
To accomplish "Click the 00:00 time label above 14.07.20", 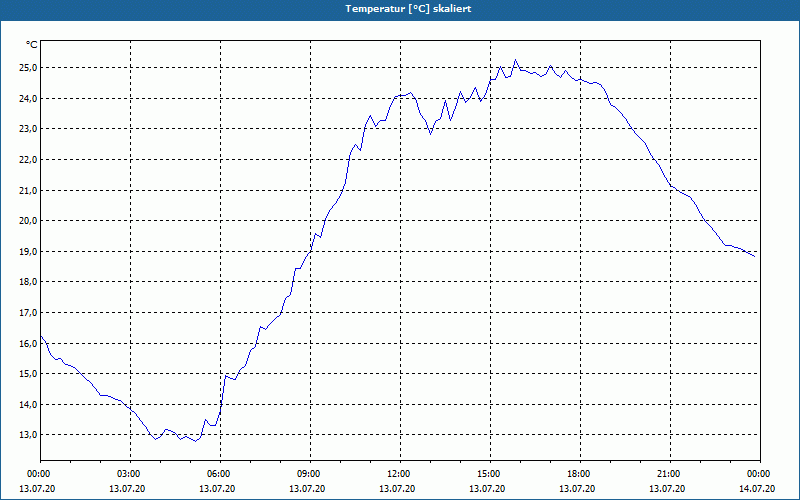I will [758, 474].
